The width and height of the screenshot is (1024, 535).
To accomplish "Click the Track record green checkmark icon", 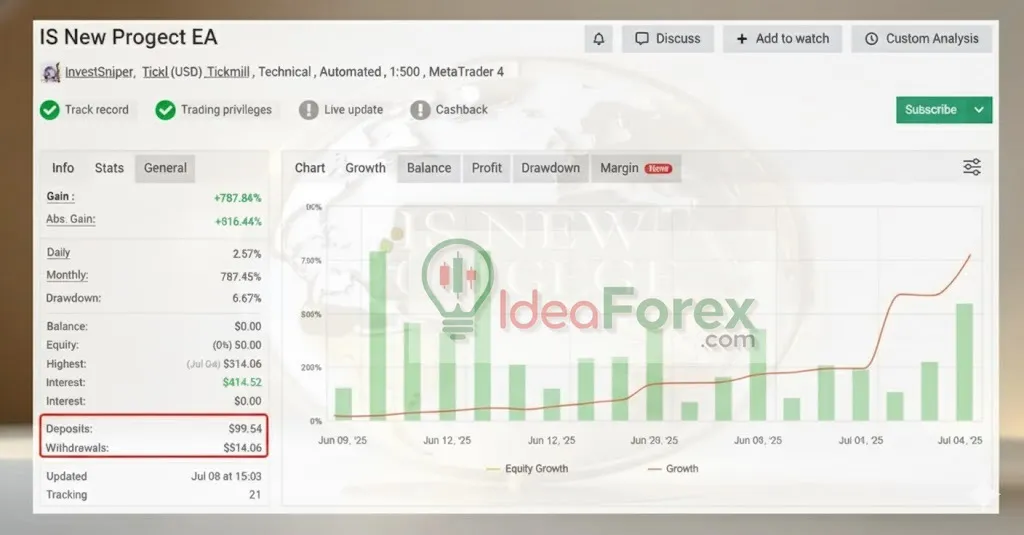I will 50,110.
